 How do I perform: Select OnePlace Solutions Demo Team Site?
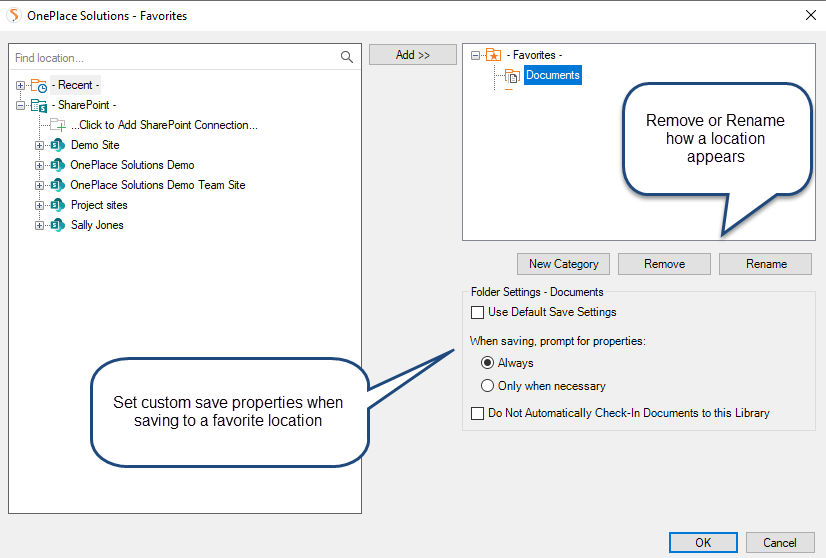point(157,185)
